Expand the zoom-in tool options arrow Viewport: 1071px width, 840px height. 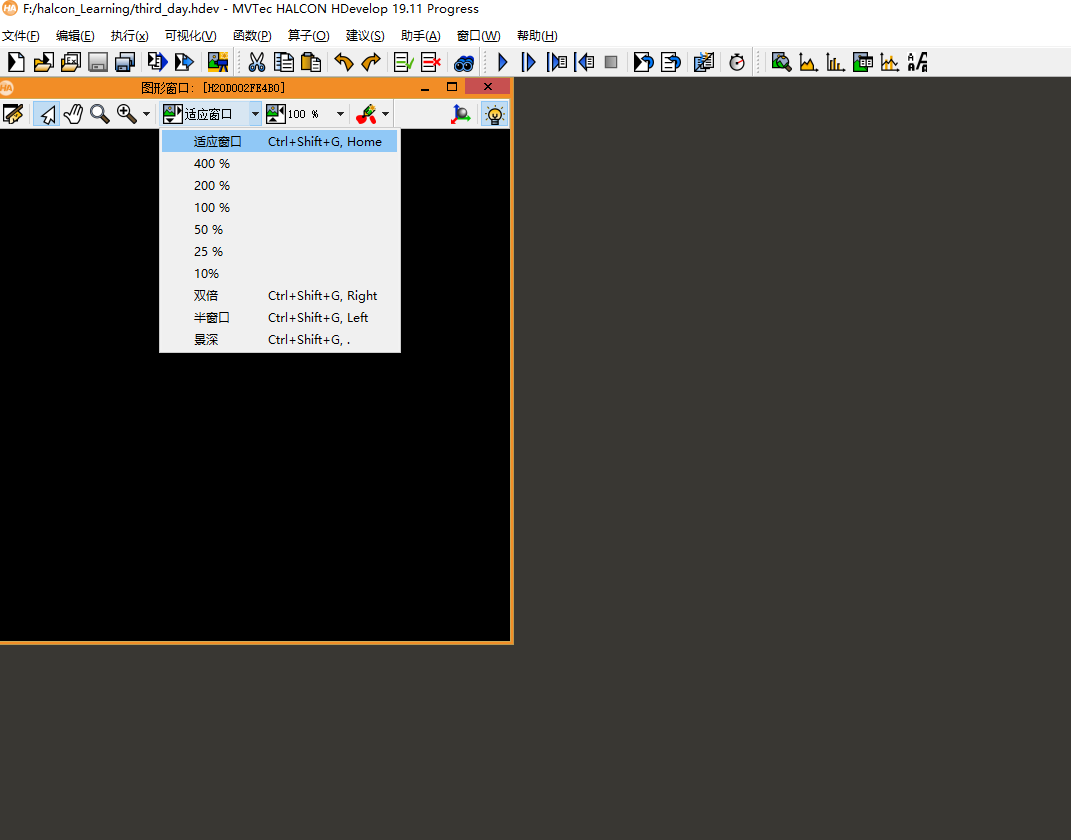click(x=146, y=114)
